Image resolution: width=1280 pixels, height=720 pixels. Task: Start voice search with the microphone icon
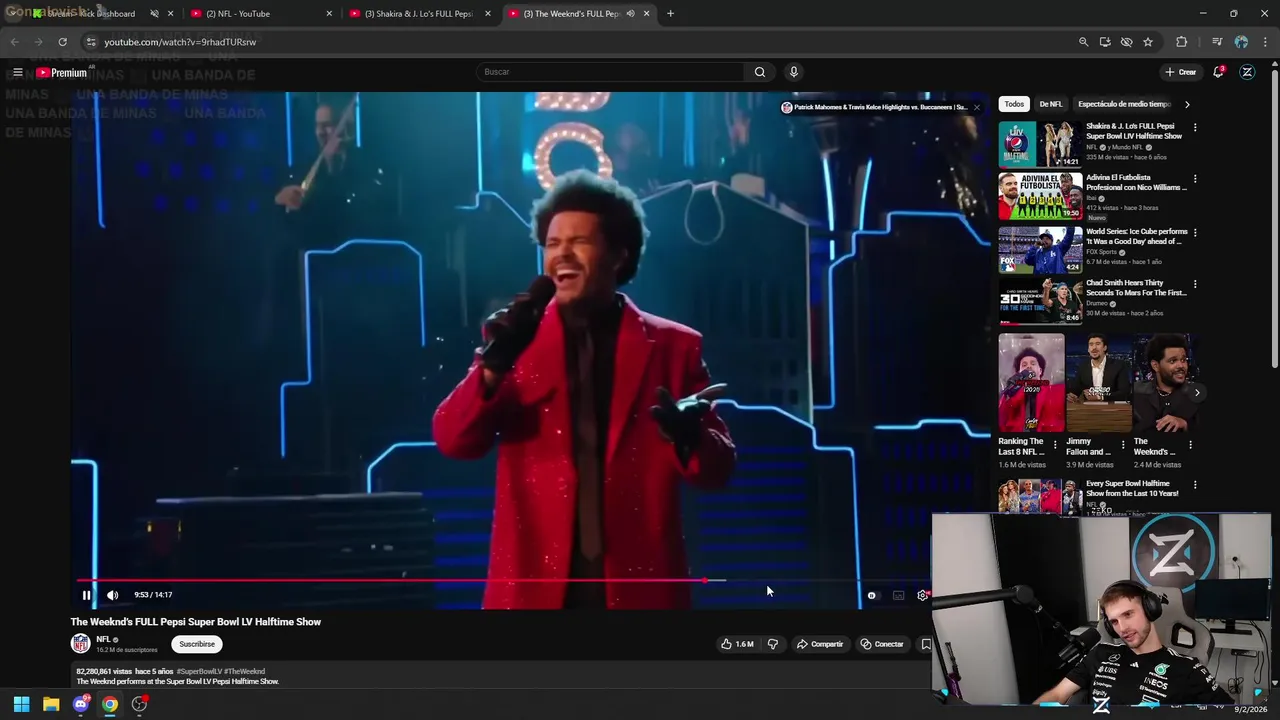point(794,72)
